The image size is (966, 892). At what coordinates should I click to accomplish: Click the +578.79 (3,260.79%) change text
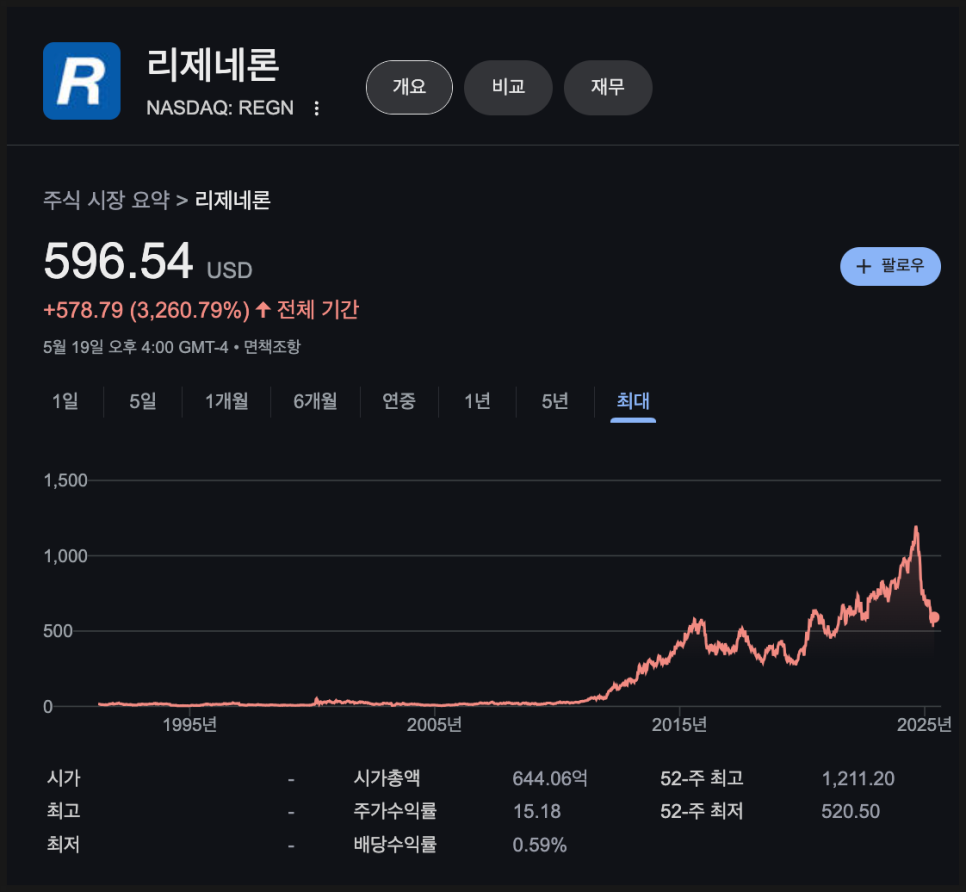(x=147, y=310)
